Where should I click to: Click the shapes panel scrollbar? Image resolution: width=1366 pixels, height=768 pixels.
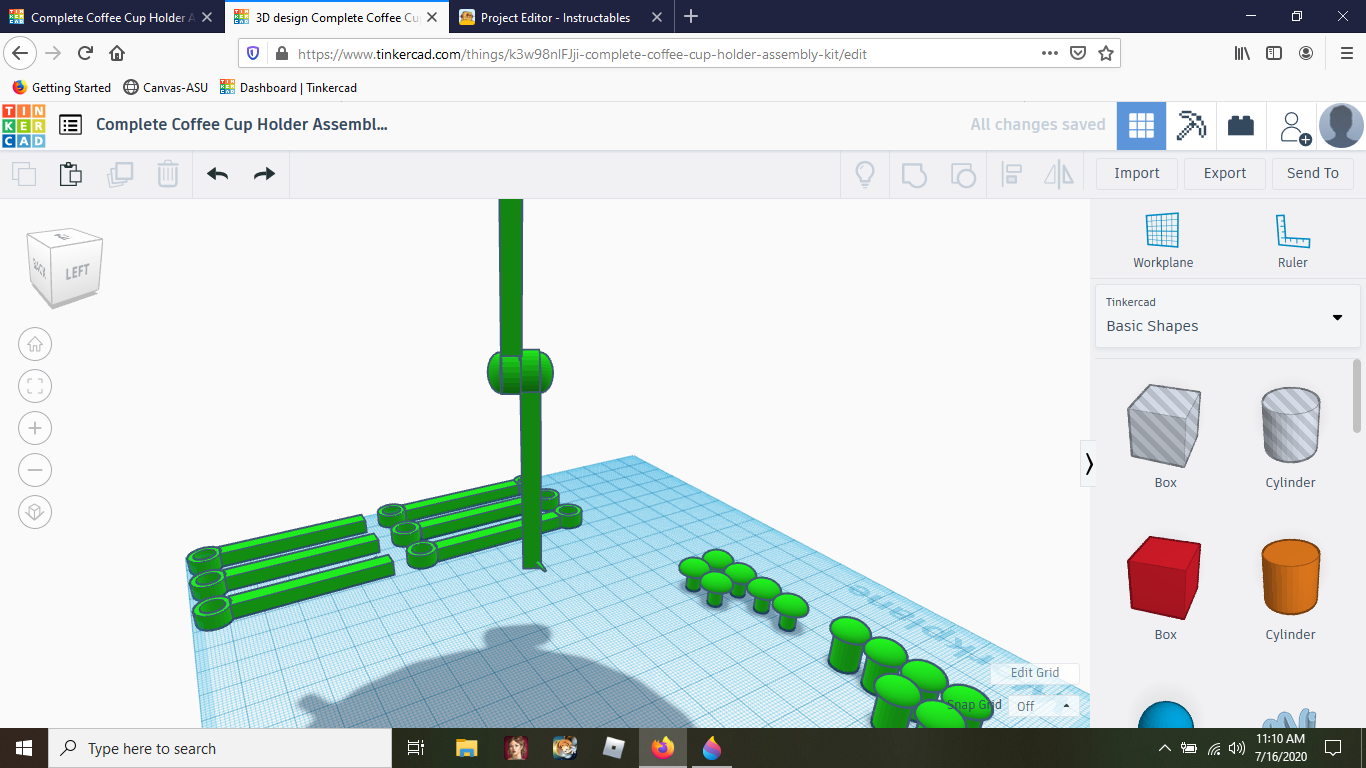pos(1357,397)
